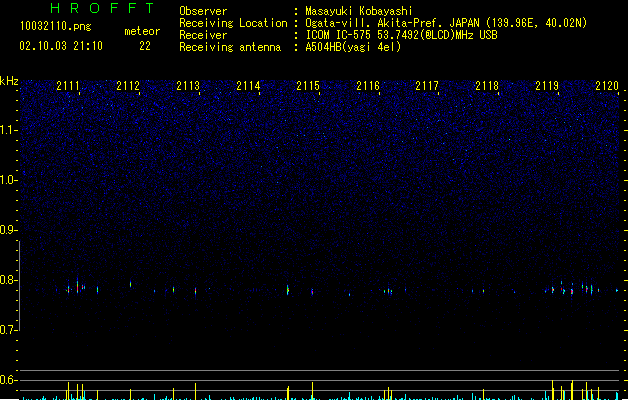Select the file name 10032110.png

coord(56,26)
